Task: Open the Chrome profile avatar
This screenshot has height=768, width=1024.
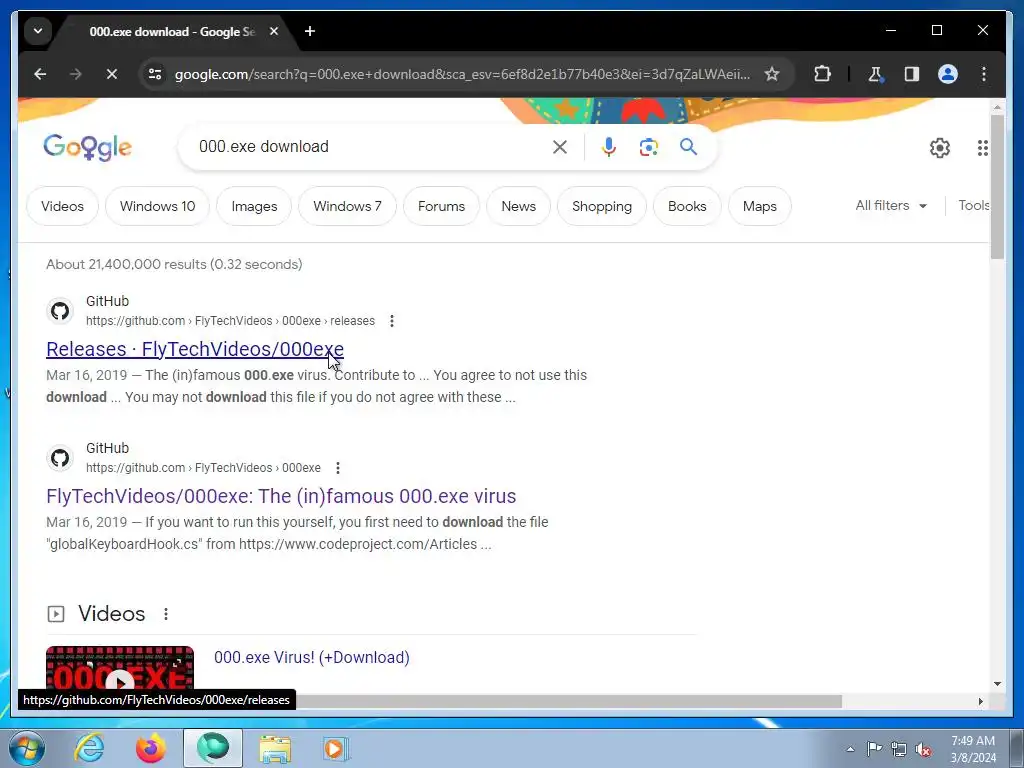Action: [948, 74]
